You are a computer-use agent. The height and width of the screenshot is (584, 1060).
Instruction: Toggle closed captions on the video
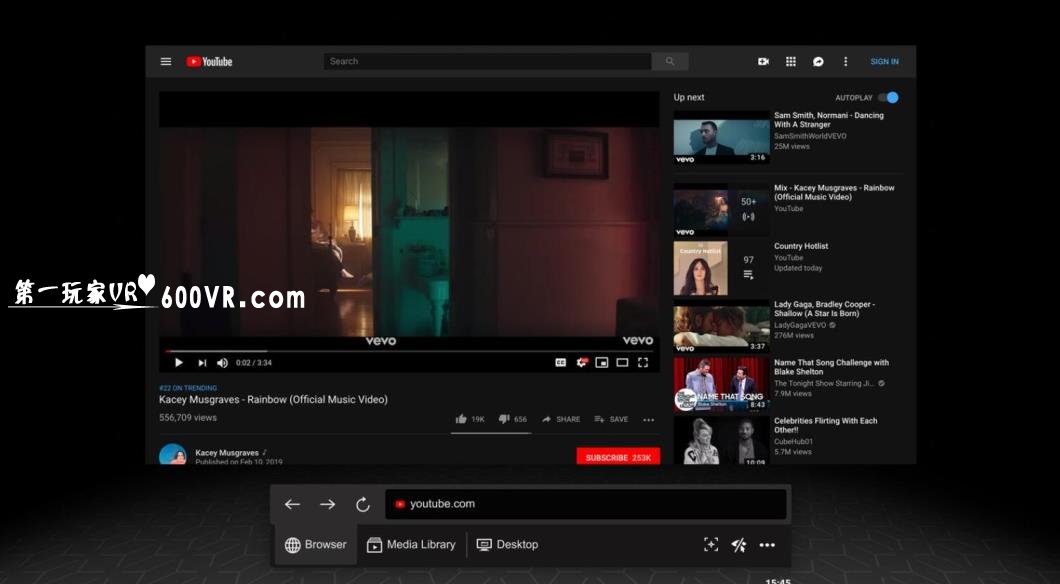[x=561, y=363]
